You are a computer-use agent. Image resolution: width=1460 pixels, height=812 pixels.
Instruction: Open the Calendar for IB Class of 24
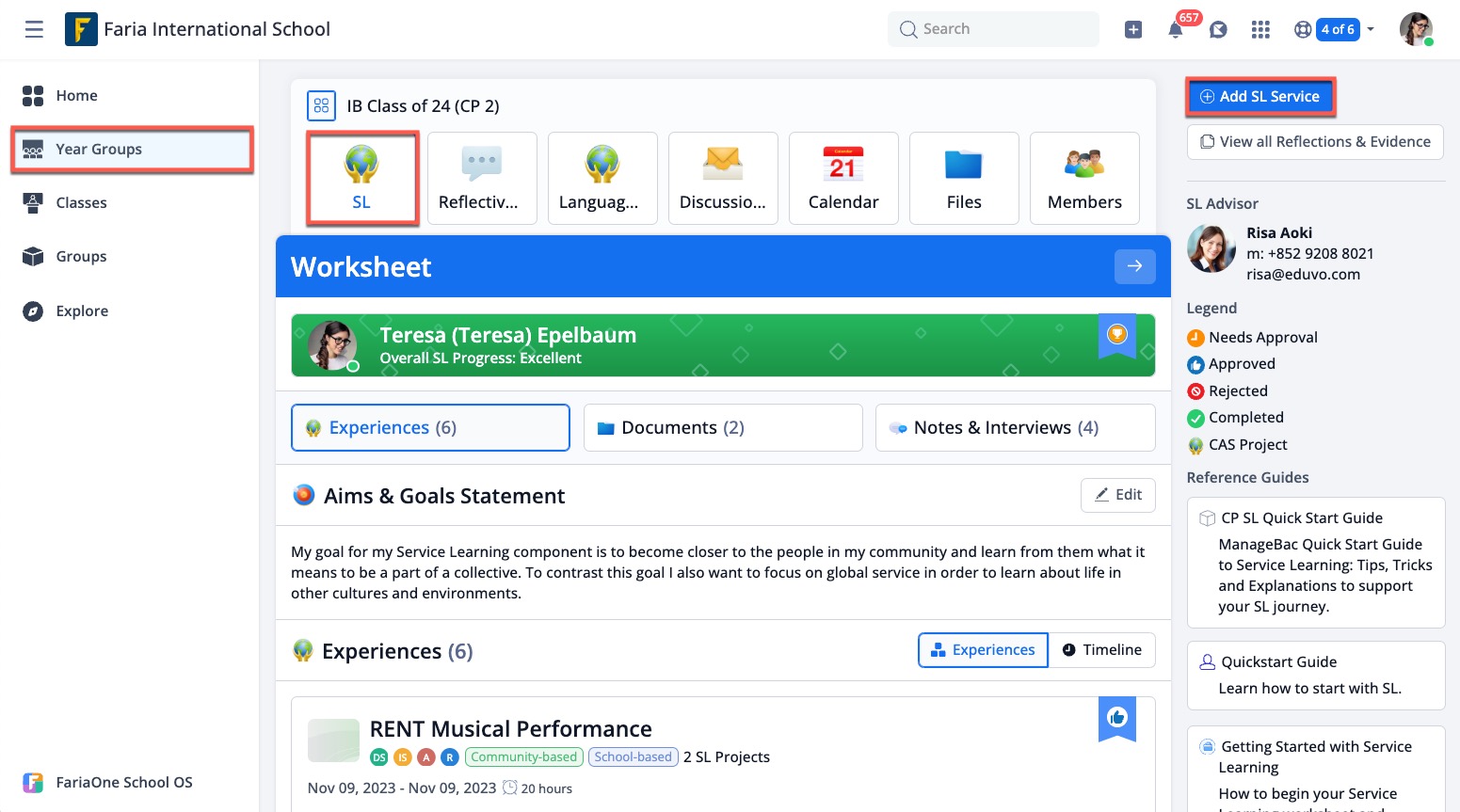[x=843, y=178]
